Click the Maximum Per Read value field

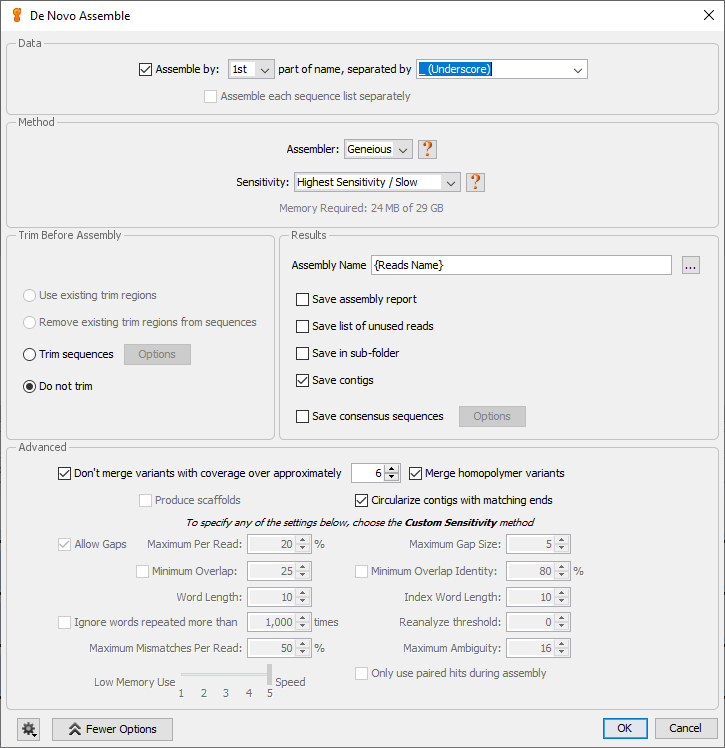coord(271,544)
